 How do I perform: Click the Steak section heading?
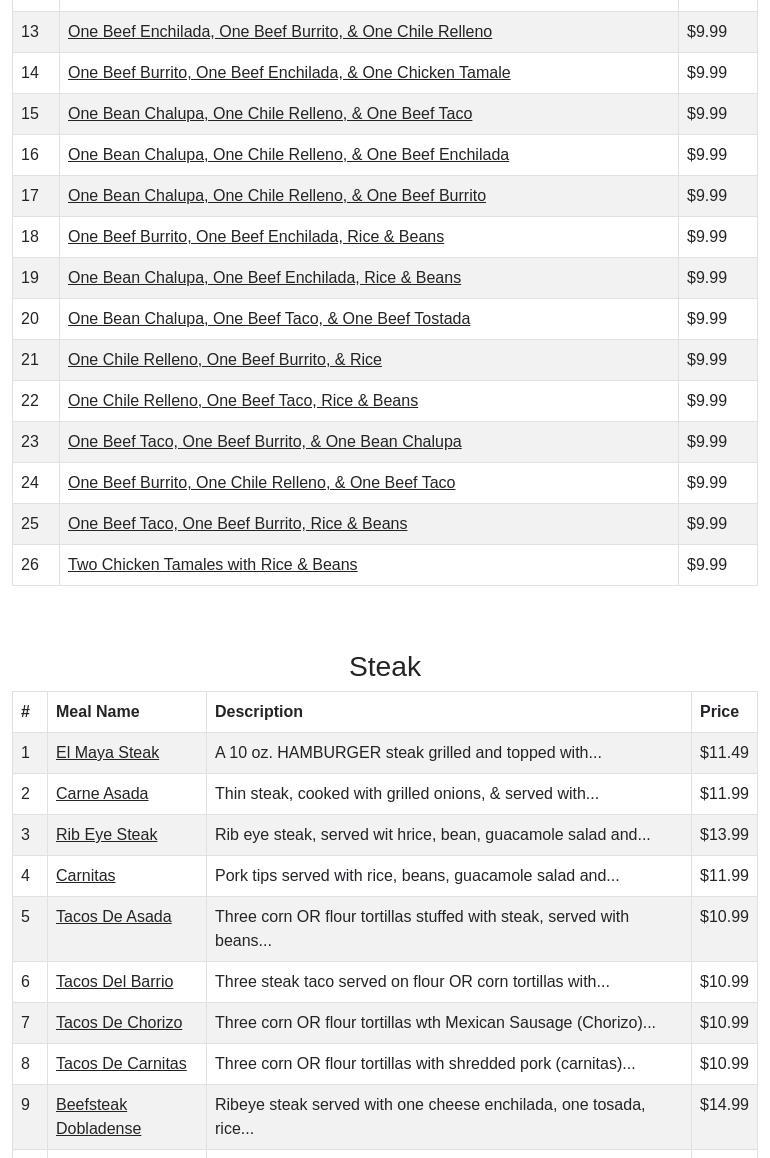click(385, 666)
